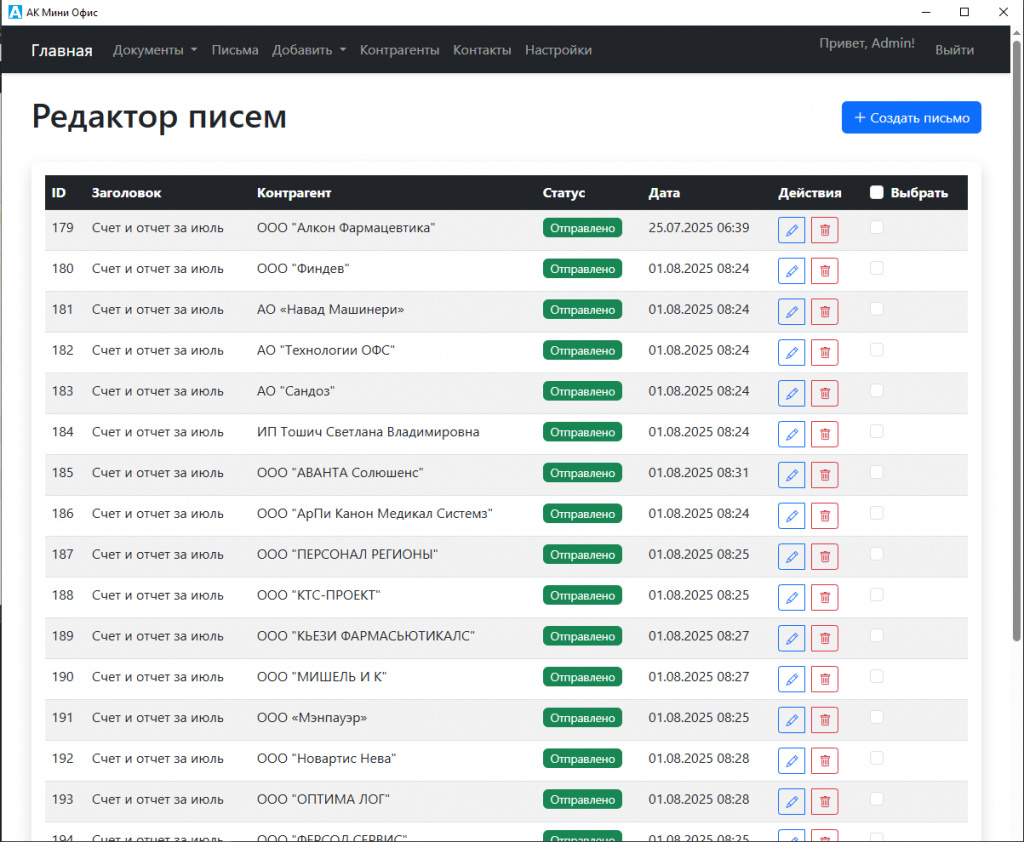The width and height of the screenshot is (1024, 842).
Task: Select the checkbox in row 190
Action: pyautogui.click(x=876, y=676)
